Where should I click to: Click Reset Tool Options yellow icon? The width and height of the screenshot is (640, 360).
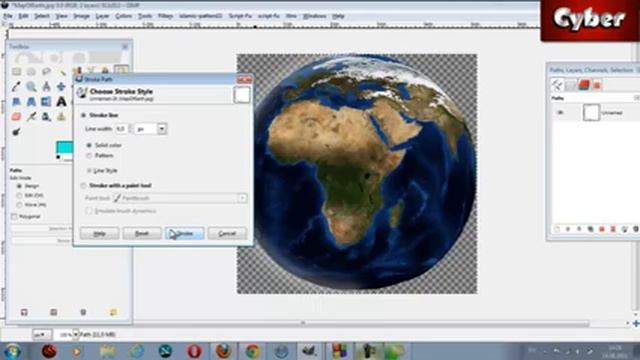click(x=113, y=312)
